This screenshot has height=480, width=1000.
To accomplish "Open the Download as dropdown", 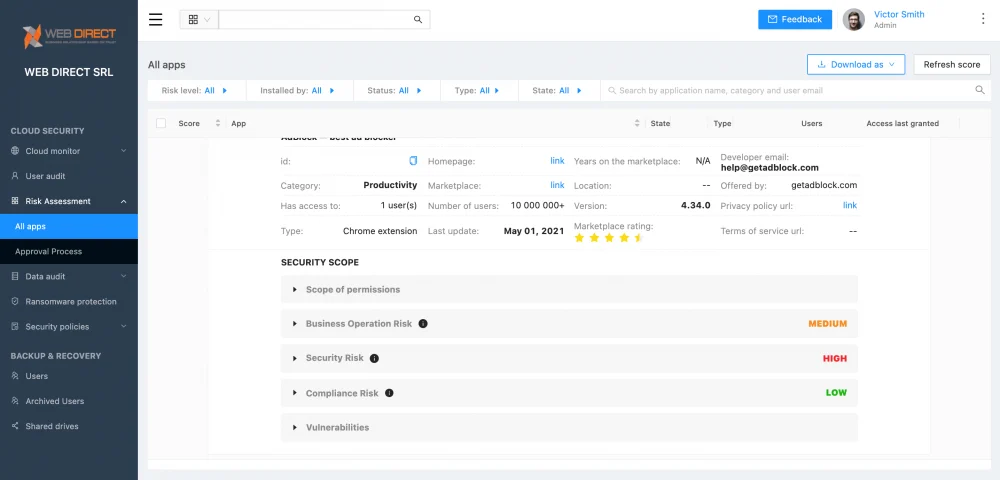I will click(856, 64).
